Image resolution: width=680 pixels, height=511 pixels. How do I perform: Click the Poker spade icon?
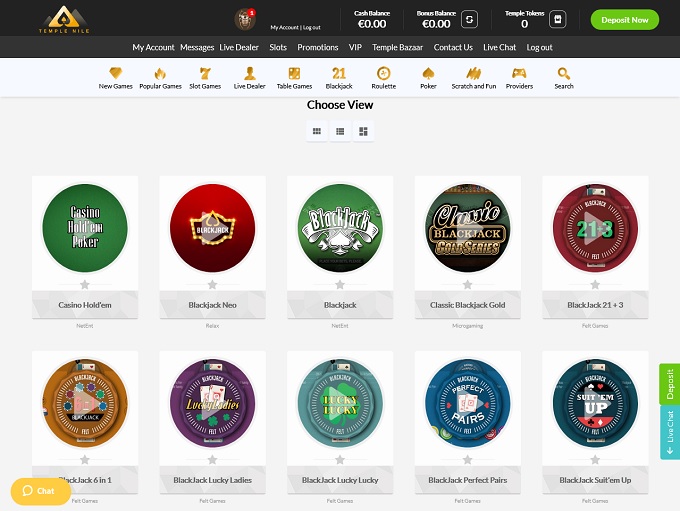428,74
